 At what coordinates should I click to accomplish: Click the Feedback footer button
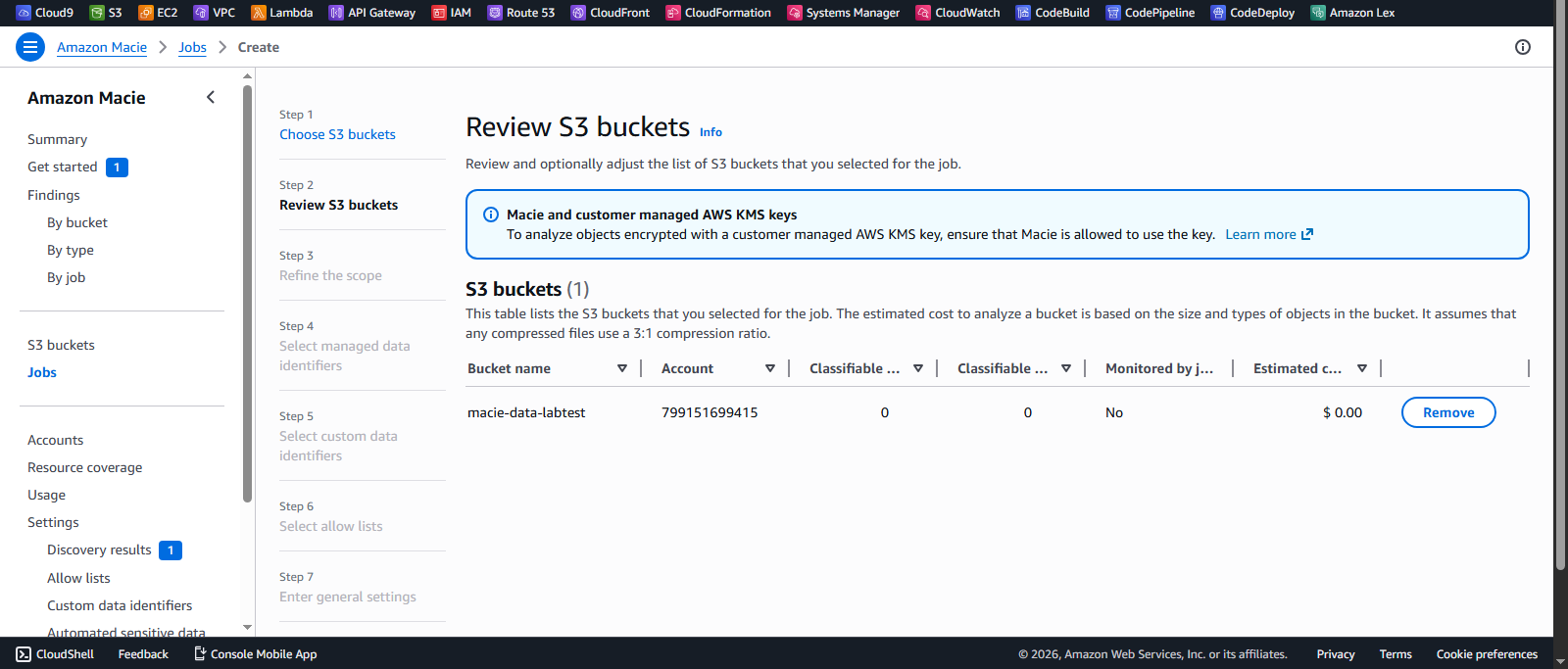point(143,654)
